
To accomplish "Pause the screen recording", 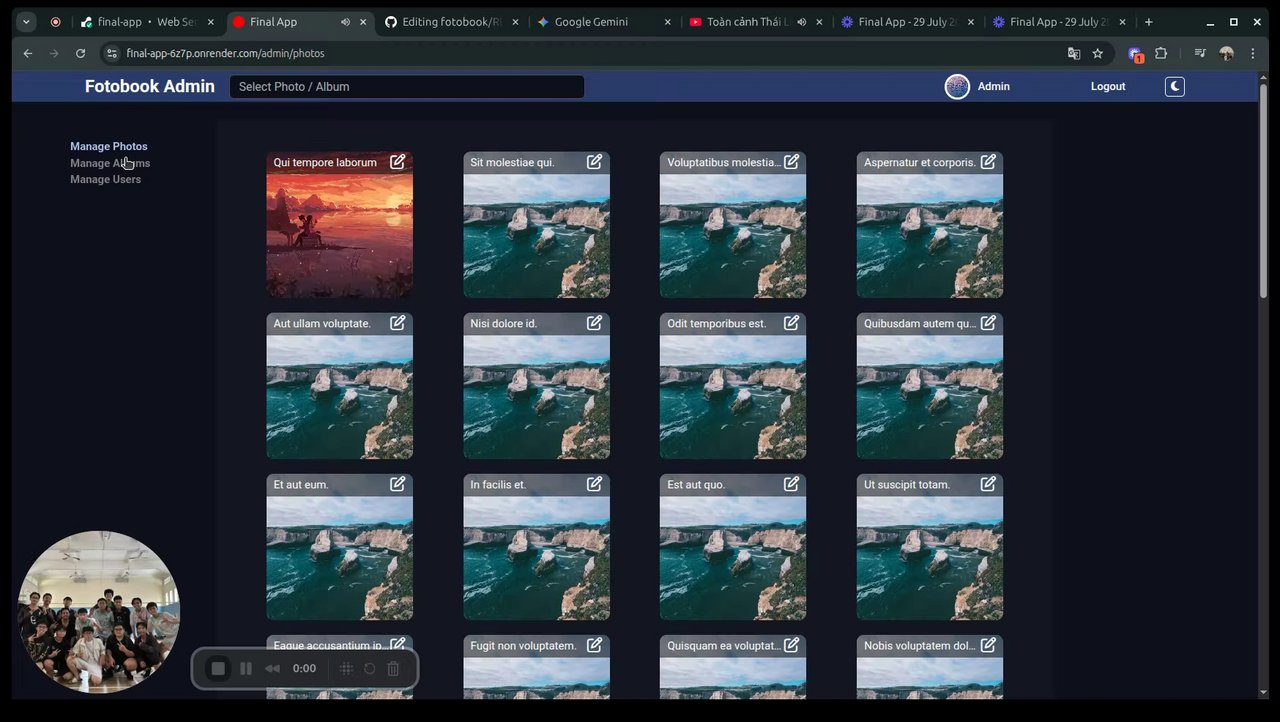I will 246,669.
